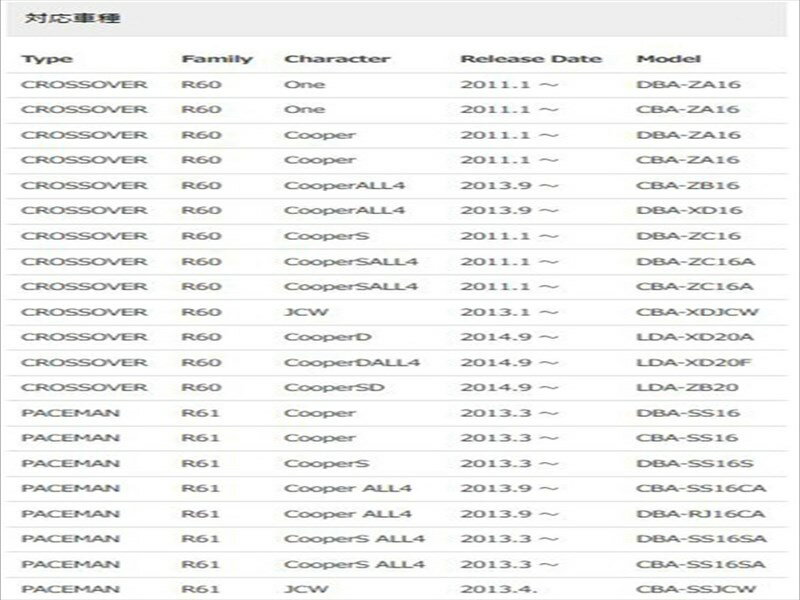The width and height of the screenshot is (800, 600).
Task: Click the LDA-ZB20 model entry
Action: (x=687, y=387)
